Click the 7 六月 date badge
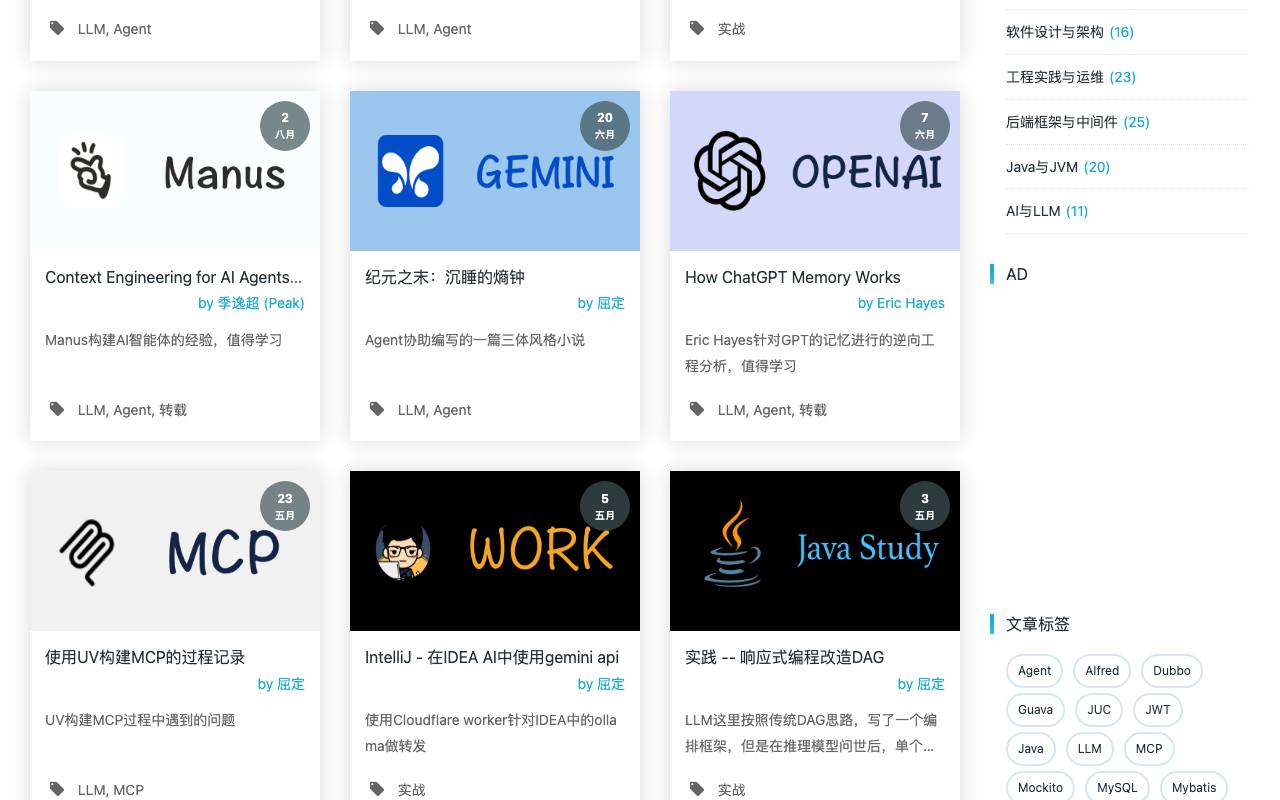The height and width of the screenshot is (800, 1280). click(925, 126)
